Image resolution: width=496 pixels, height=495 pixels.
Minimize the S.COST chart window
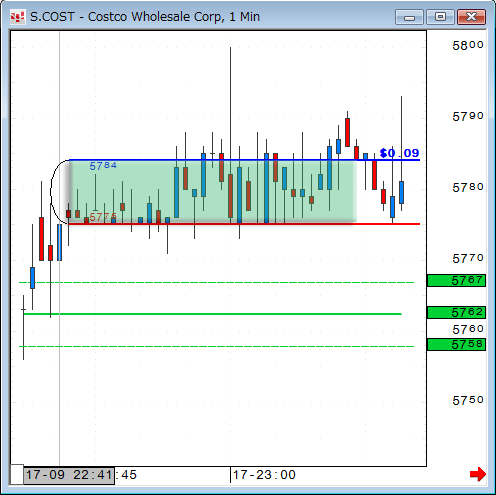tap(409, 17)
